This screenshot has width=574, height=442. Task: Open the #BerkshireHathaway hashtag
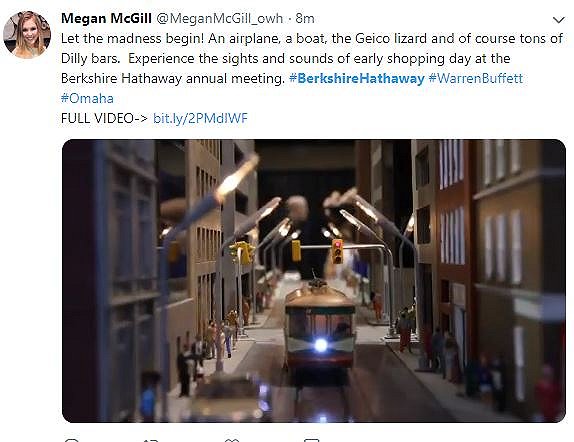pos(357,78)
